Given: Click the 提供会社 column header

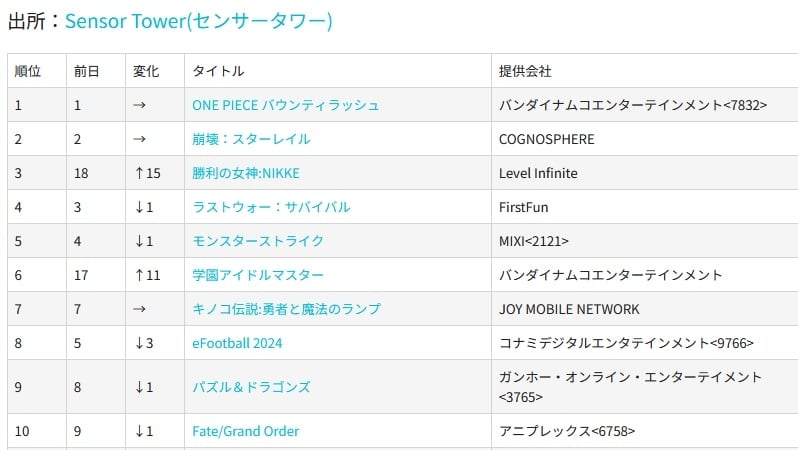Looking at the screenshot, I should 525,71.
